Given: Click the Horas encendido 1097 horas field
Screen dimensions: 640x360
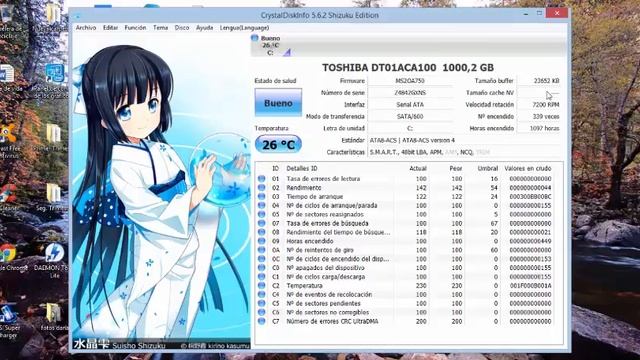Looking at the screenshot, I should [x=539, y=128].
